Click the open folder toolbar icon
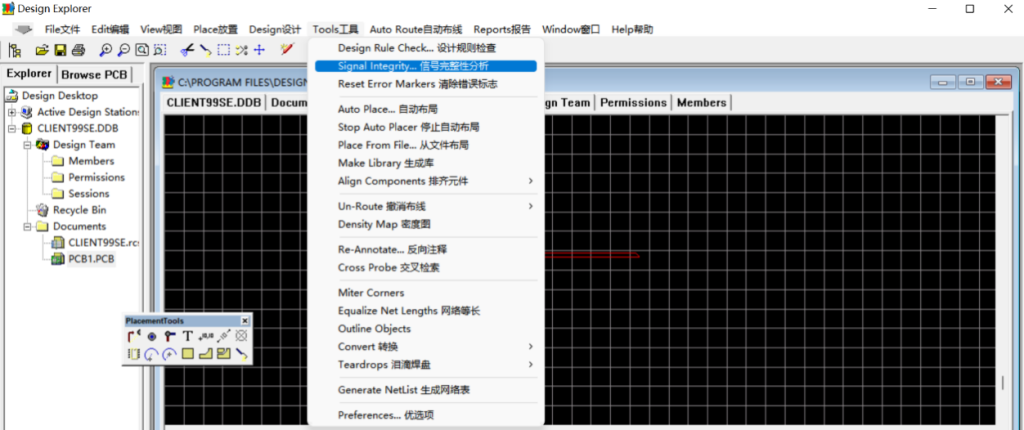This screenshot has height=430, width=1024. coord(43,49)
